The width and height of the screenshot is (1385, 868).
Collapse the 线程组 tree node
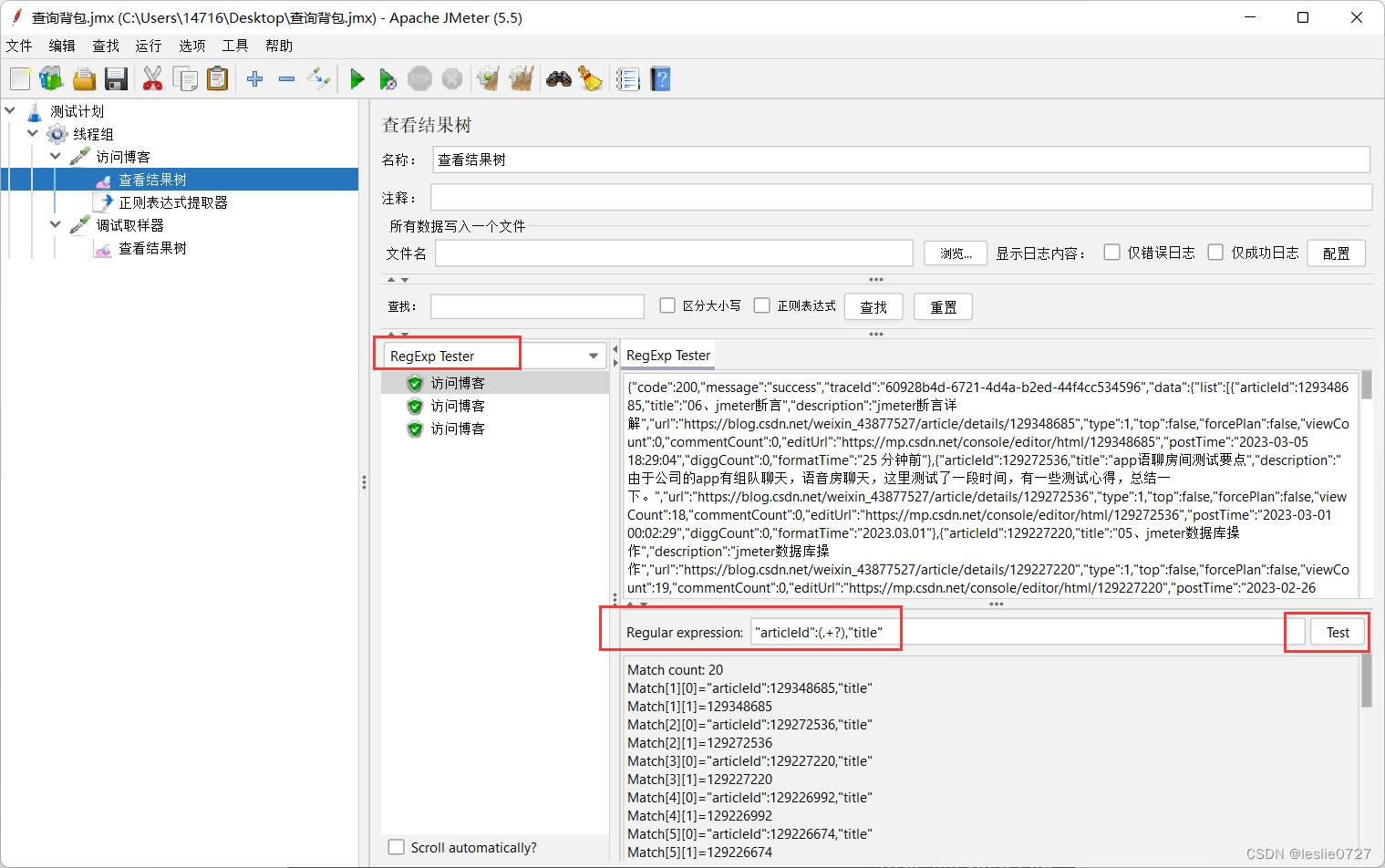click(33, 133)
